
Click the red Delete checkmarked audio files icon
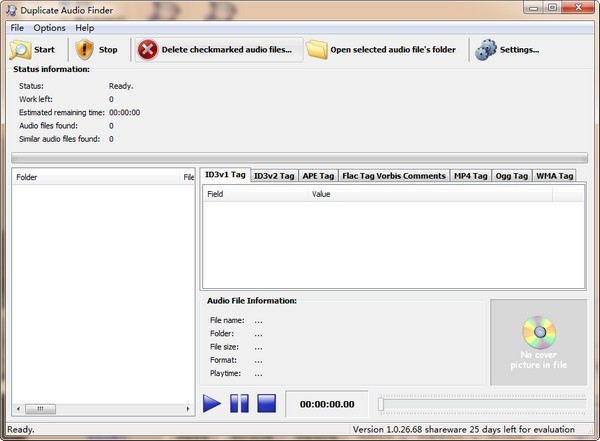tap(147, 49)
